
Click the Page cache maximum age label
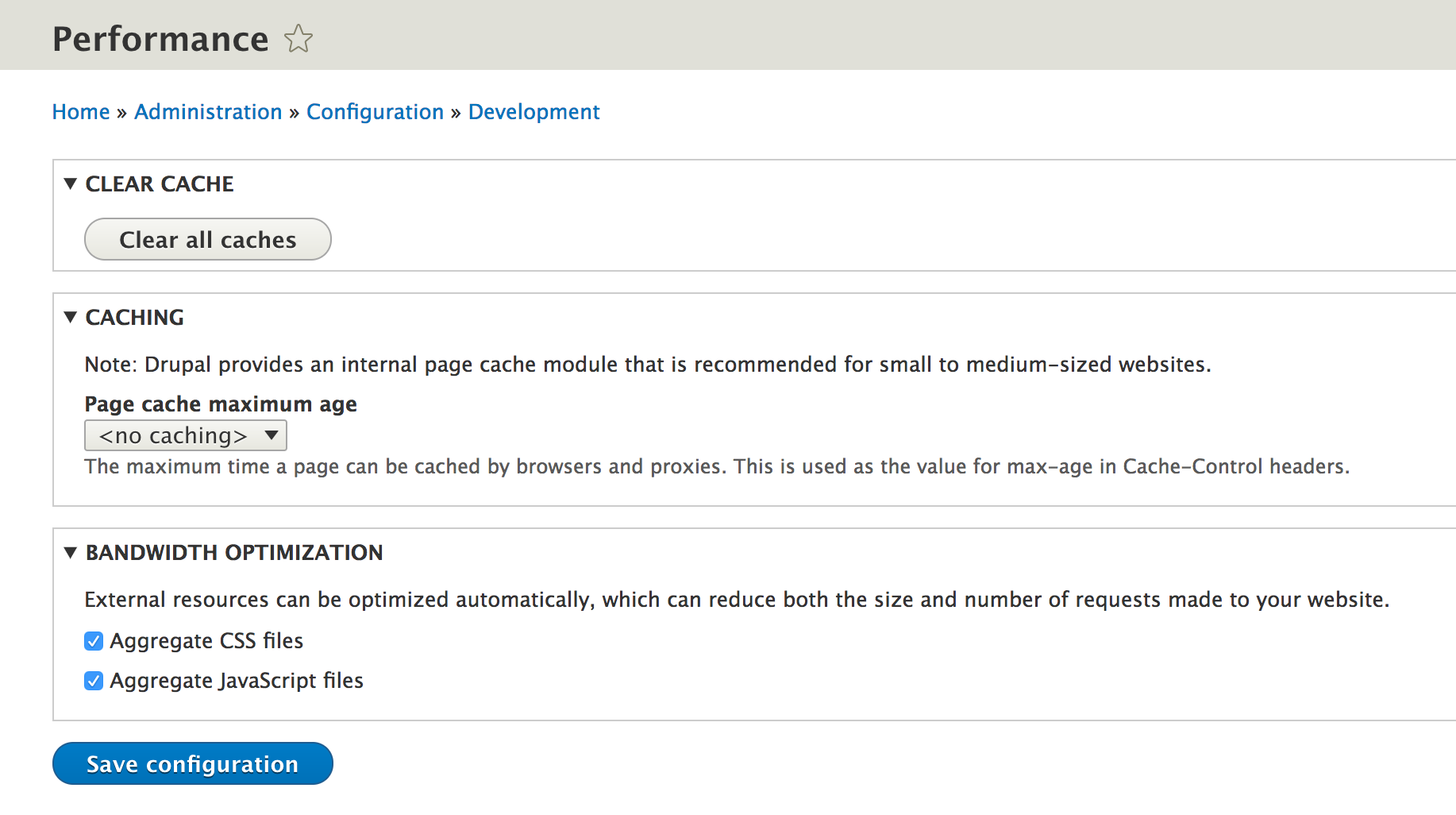point(221,404)
